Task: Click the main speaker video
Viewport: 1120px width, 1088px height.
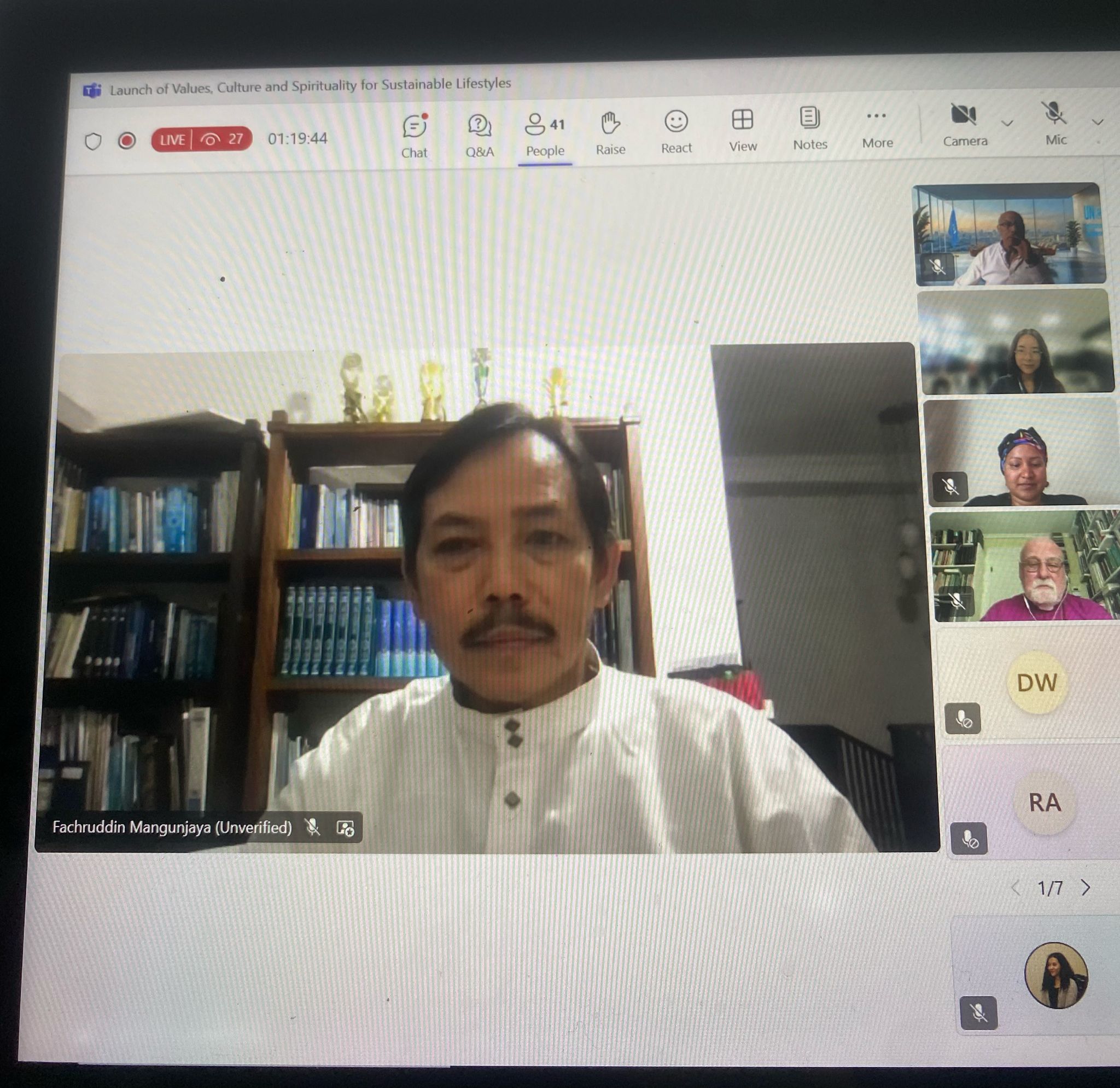Action: (488, 599)
